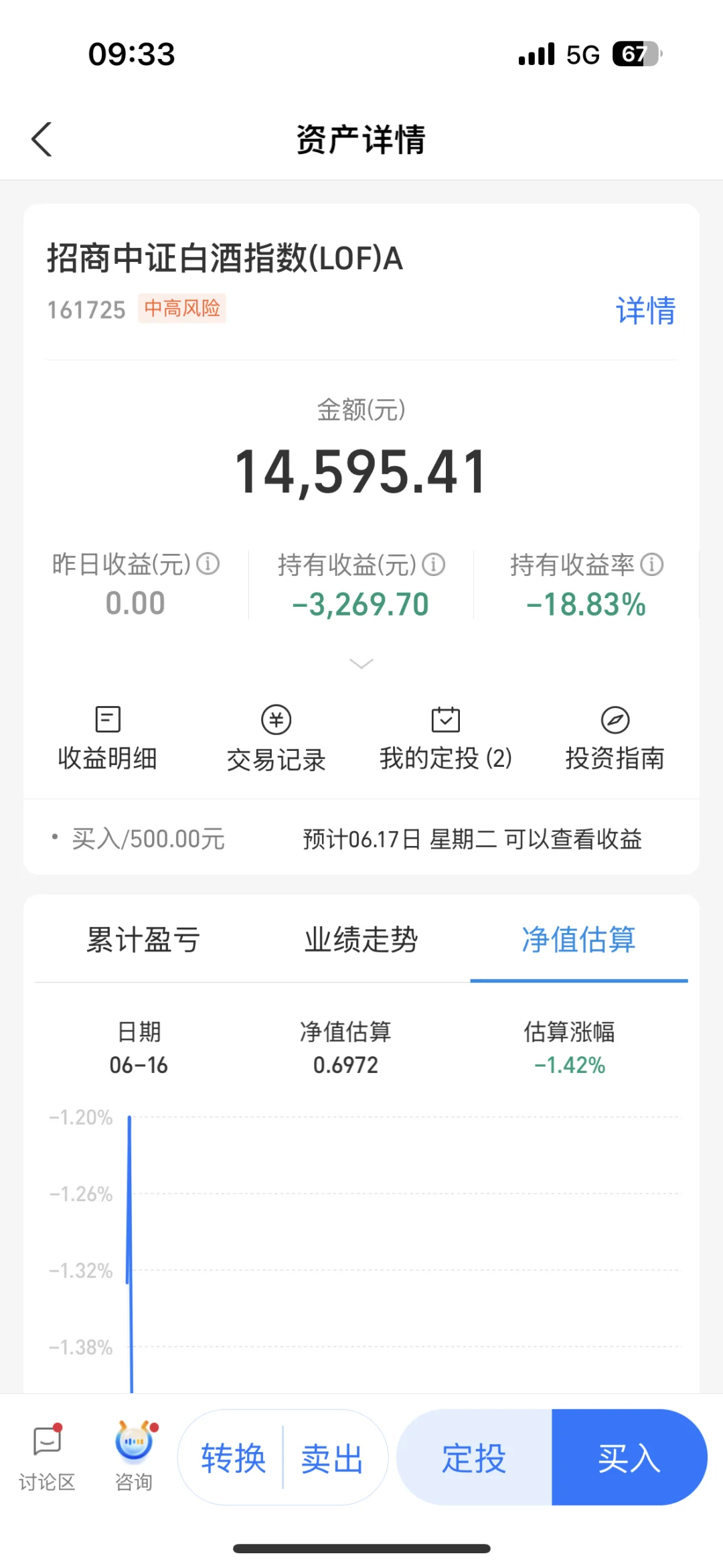Tap the 预计06.17日 星期二 可以查看收益 notice
This screenshot has height=1568, width=723.
tap(473, 839)
